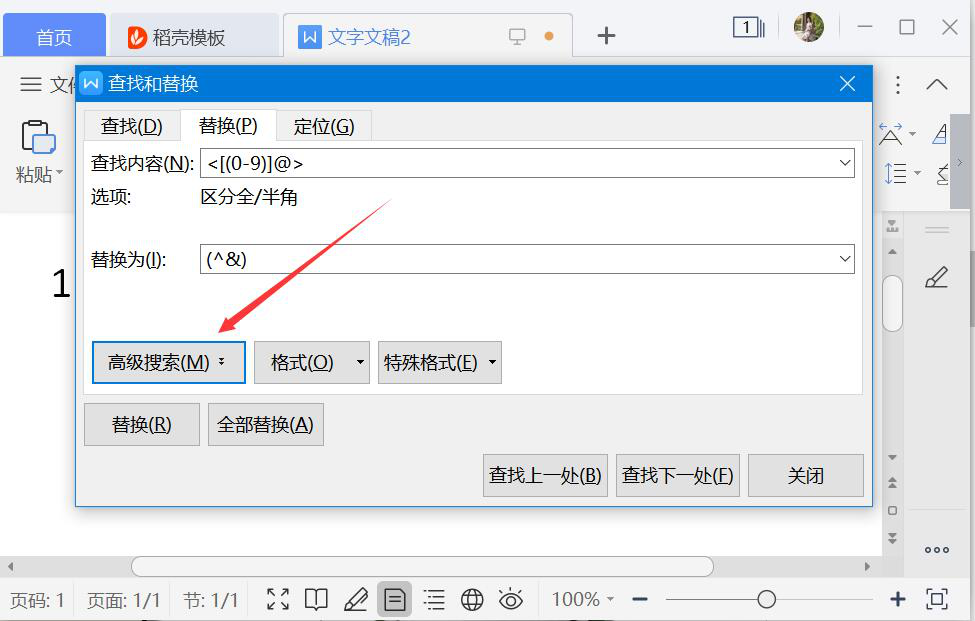Collapse the ribbon with the up chevron
The image size is (975, 621).
coord(937,85)
